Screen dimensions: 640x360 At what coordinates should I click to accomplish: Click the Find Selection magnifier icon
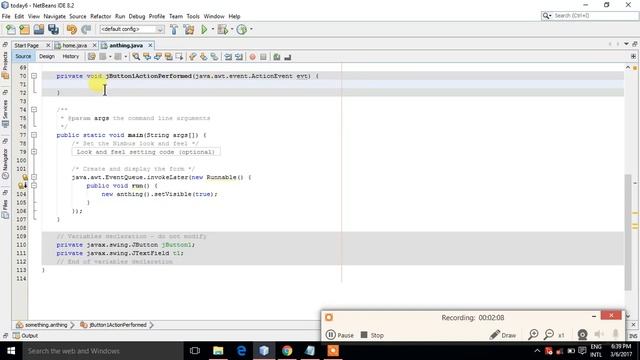pyautogui.click(x=136, y=57)
